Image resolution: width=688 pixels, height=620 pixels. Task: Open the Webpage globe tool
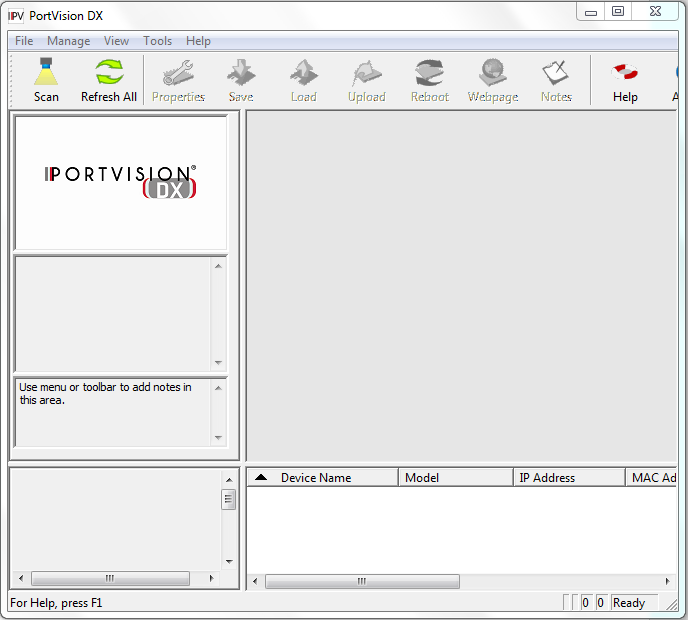(493, 80)
